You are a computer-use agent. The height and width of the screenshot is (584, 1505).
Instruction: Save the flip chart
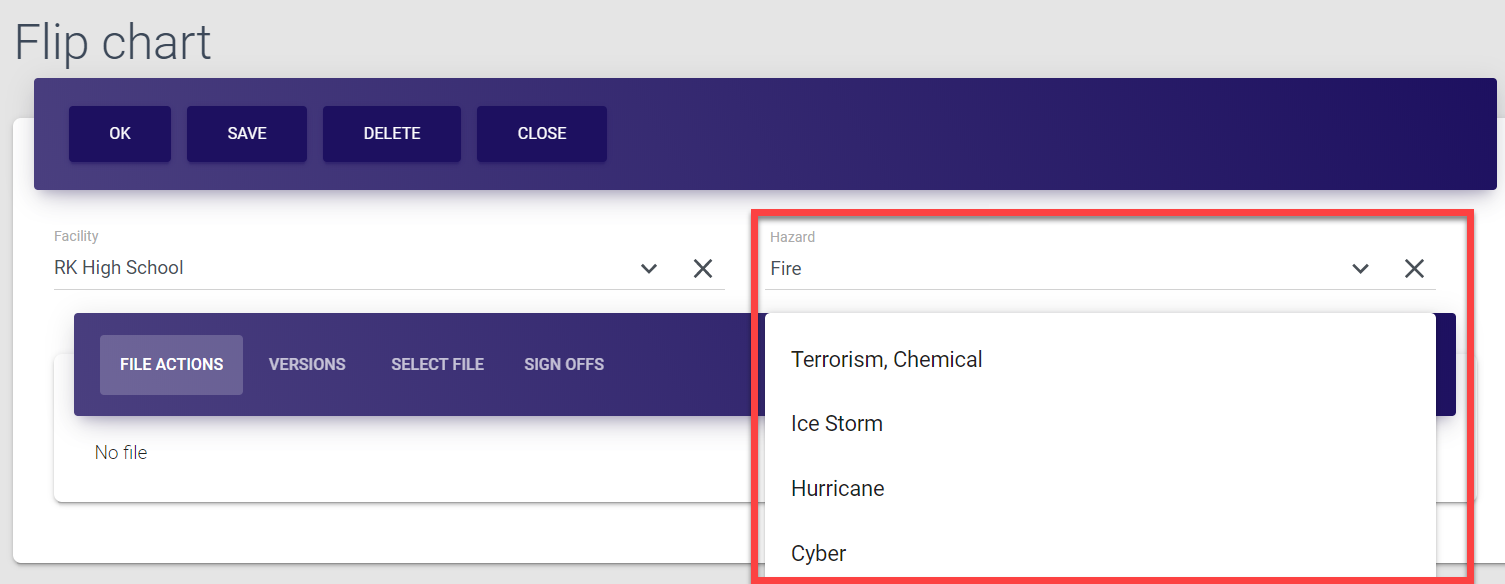coord(247,134)
